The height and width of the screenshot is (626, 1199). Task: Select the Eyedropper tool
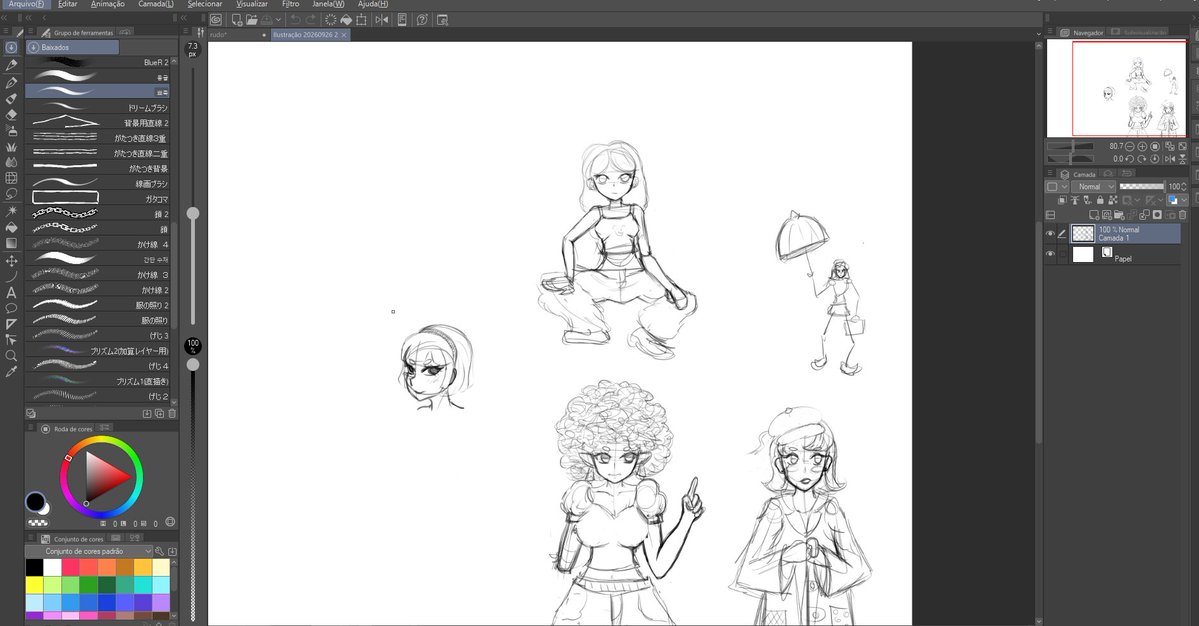click(11, 372)
